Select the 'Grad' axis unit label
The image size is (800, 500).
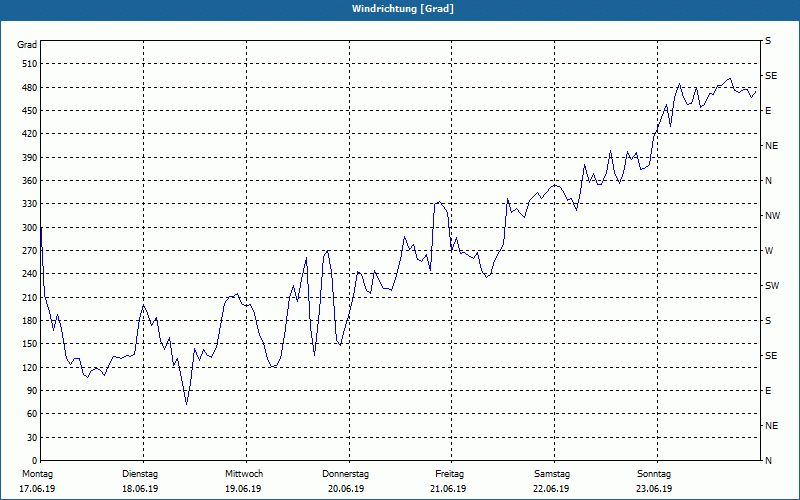(27, 45)
